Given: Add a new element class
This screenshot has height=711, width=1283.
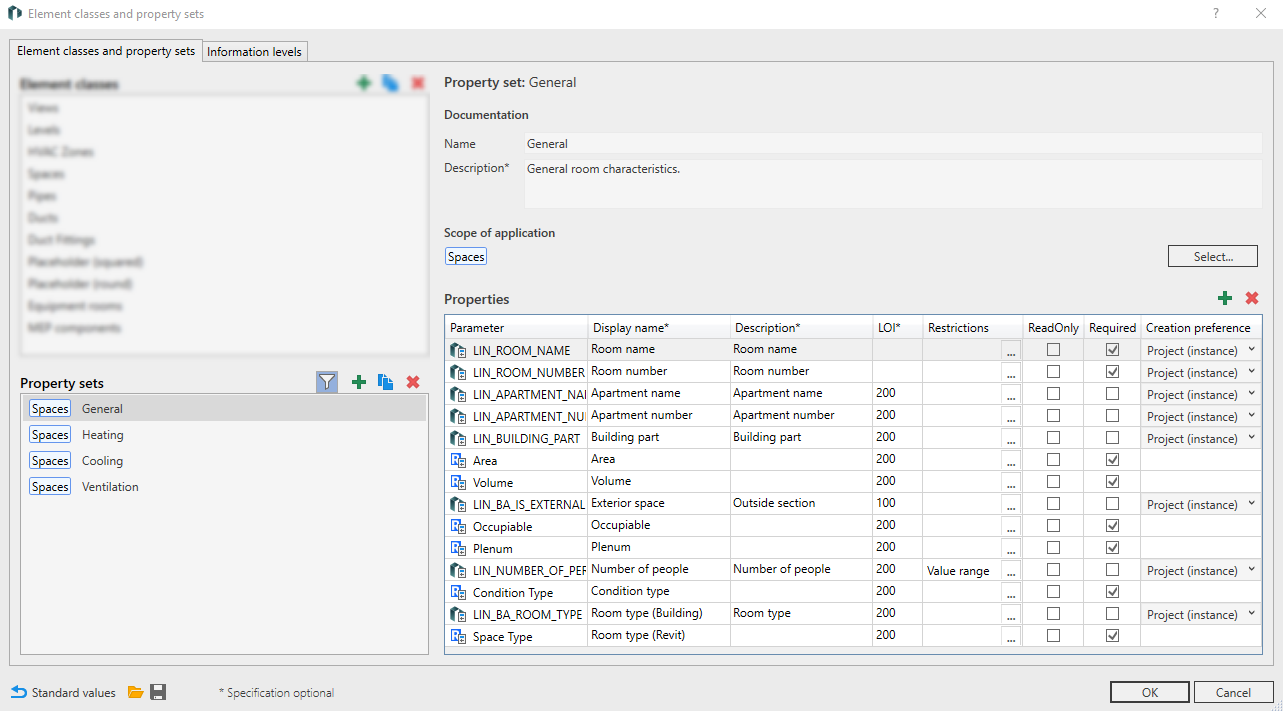Looking at the screenshot, I should tap(364, 84).
